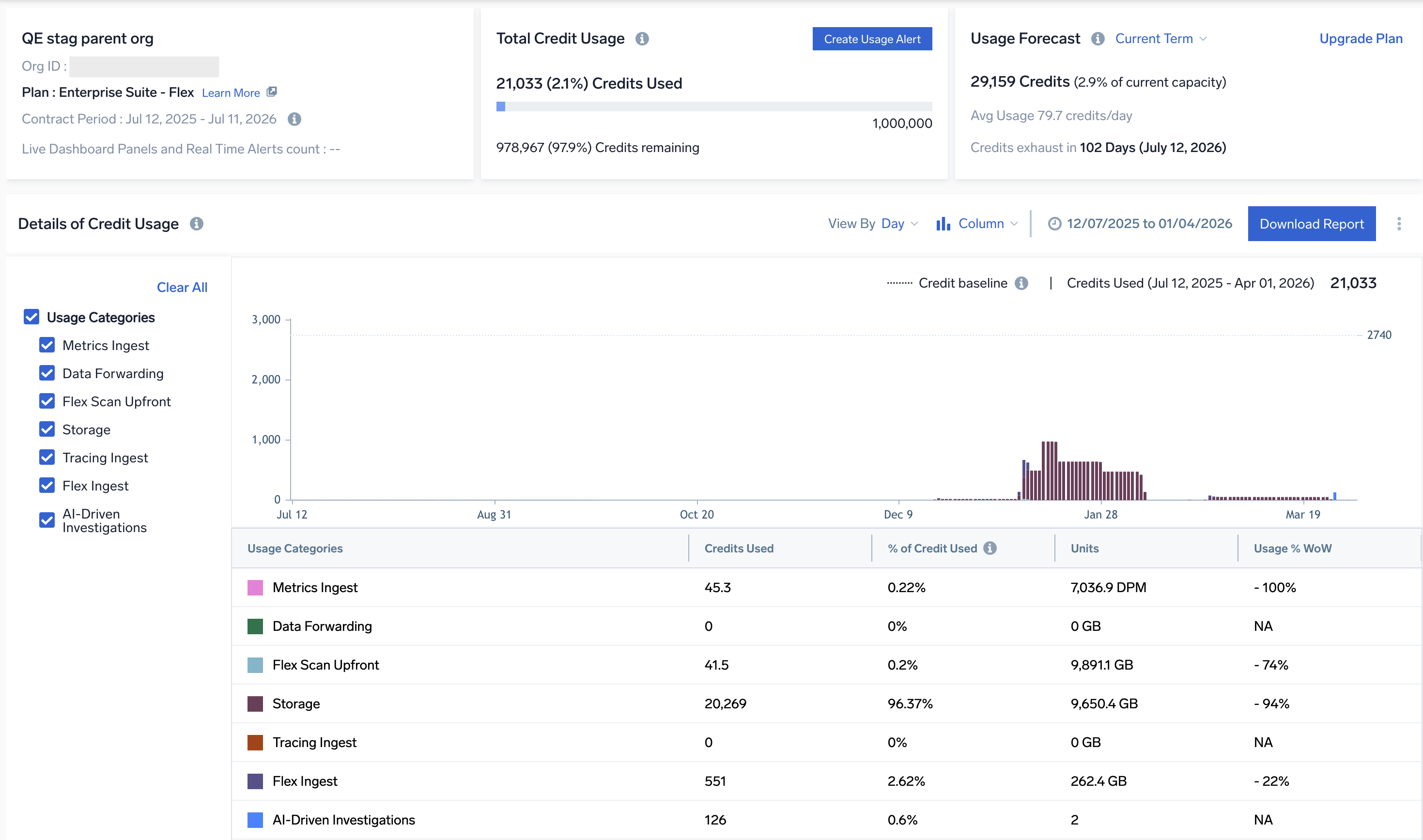Sort by Credits Used column header
The image size is (1423, 840).
739,548
